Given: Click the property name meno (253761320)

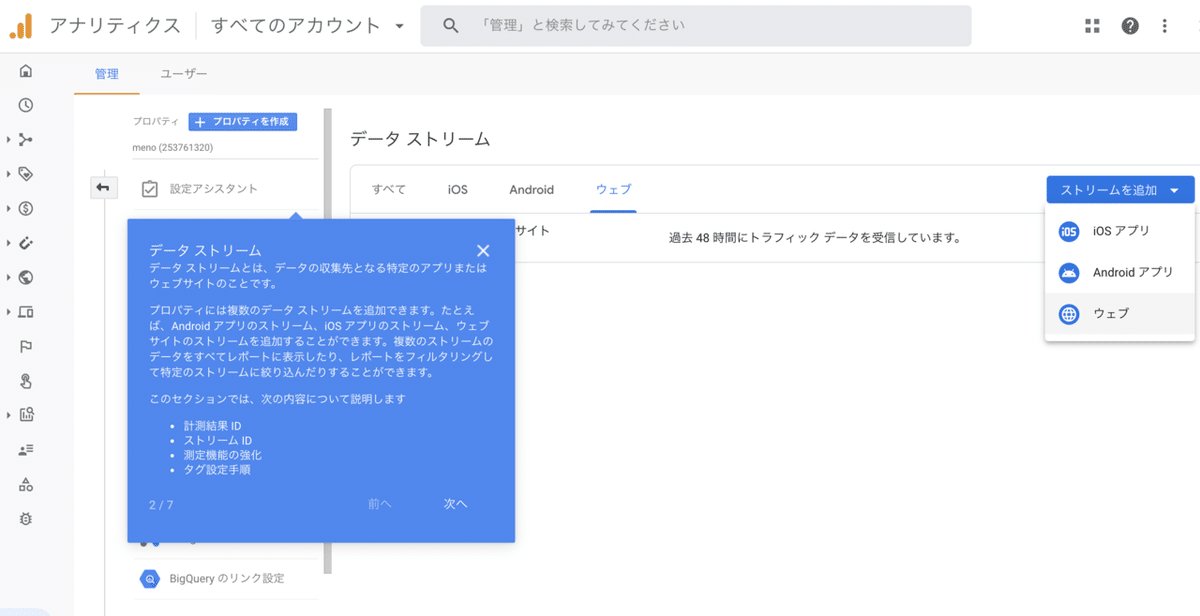Looking at the screenshot, I should click(173, 148).
